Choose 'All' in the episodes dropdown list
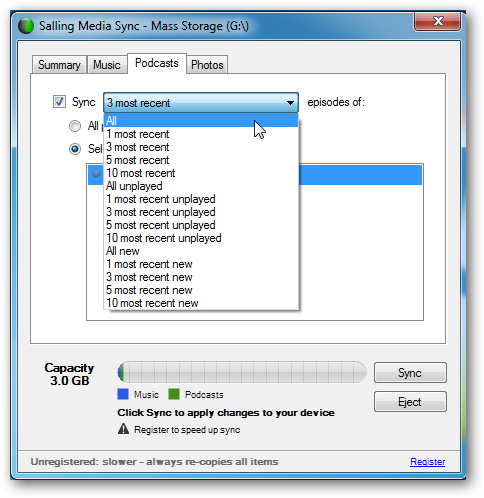The image size is (484, 498). tap(201, 120)
